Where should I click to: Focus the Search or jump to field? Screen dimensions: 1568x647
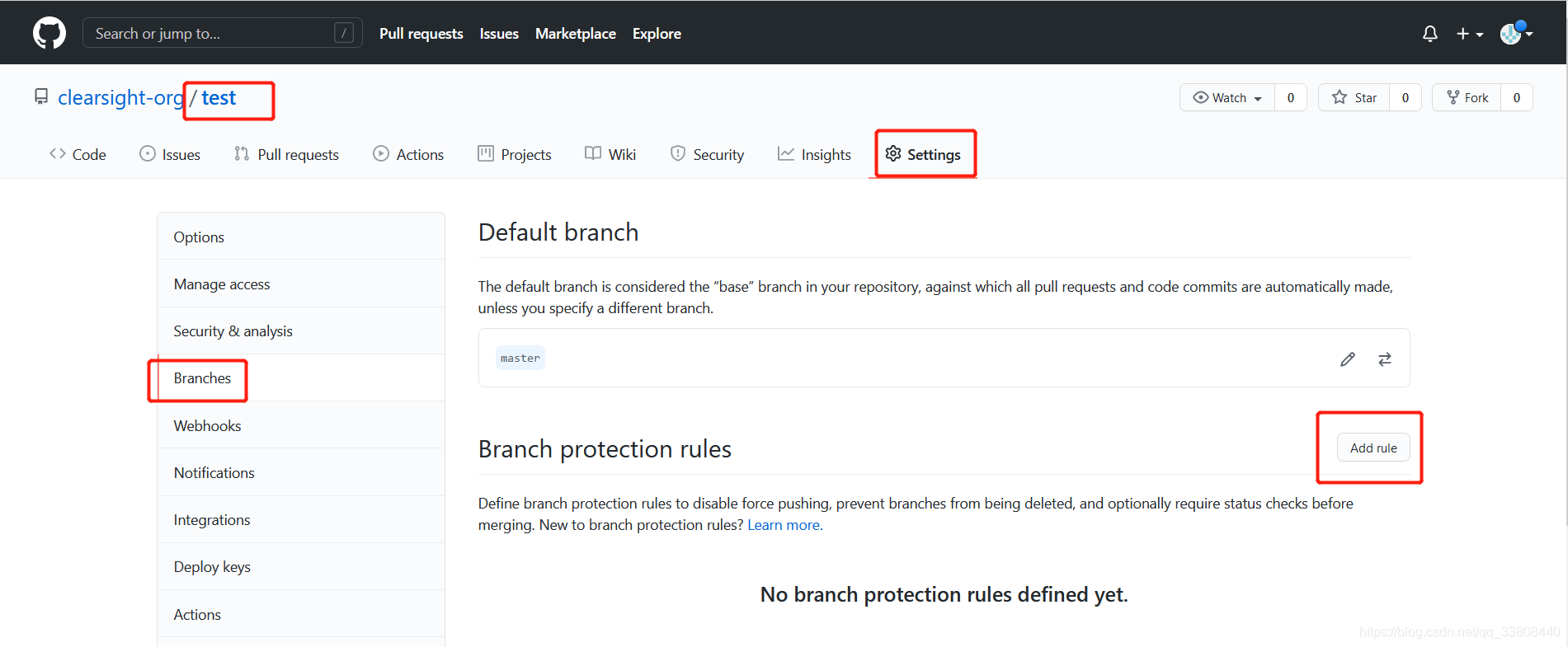(222, 33)
